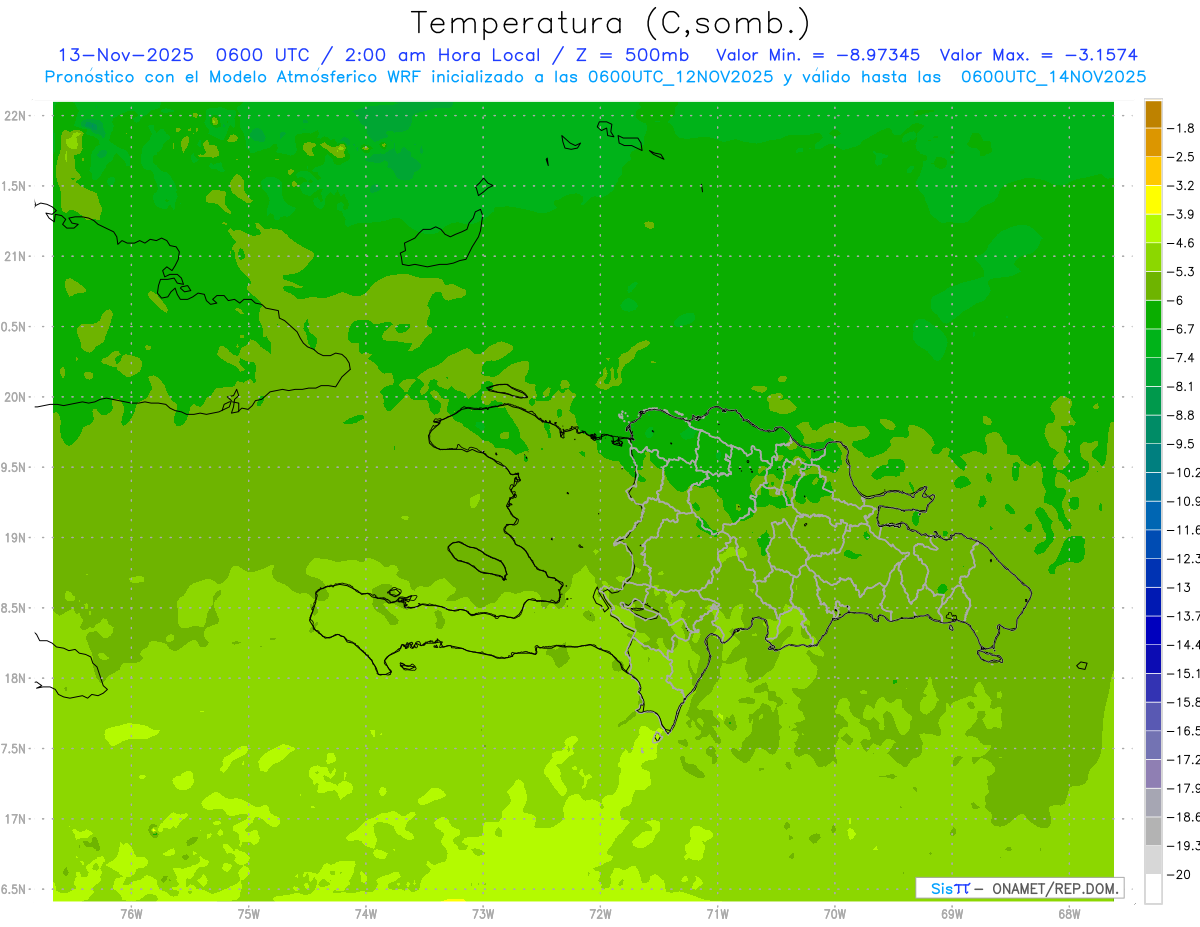Click the -3.9 colorbar label
Viewport: 1200px width, 927px height.
[x=1182, y=214]
